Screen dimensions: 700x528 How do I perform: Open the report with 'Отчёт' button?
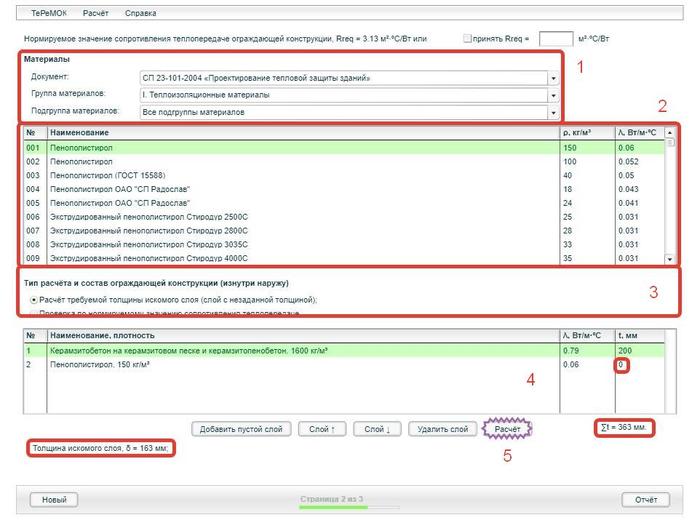(x=646, y=499)
